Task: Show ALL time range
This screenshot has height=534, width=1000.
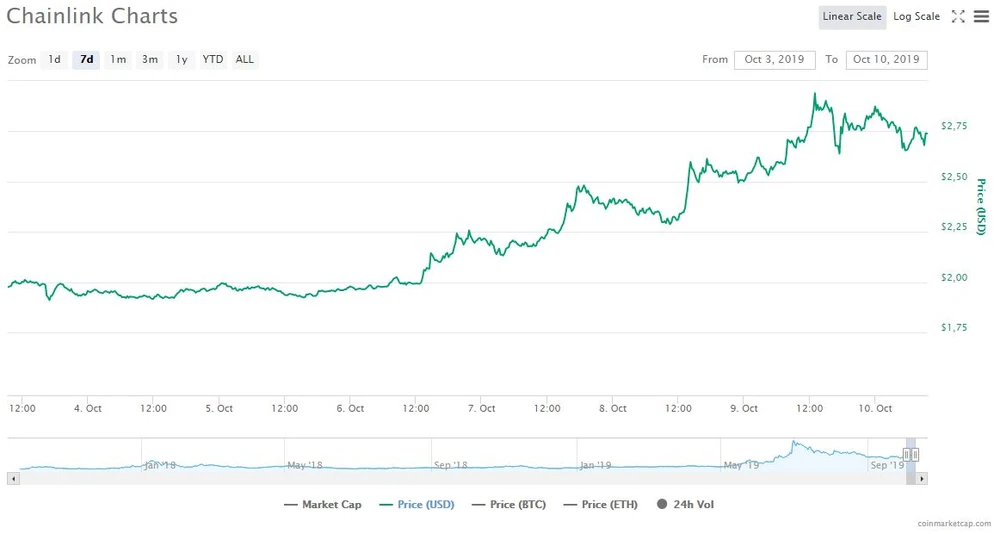Action: [245, 60]
